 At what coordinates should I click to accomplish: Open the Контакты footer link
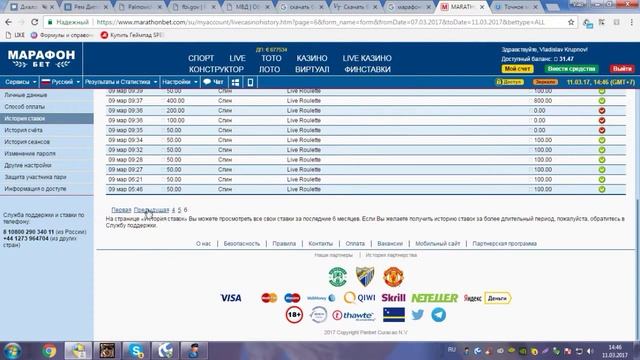320,244
